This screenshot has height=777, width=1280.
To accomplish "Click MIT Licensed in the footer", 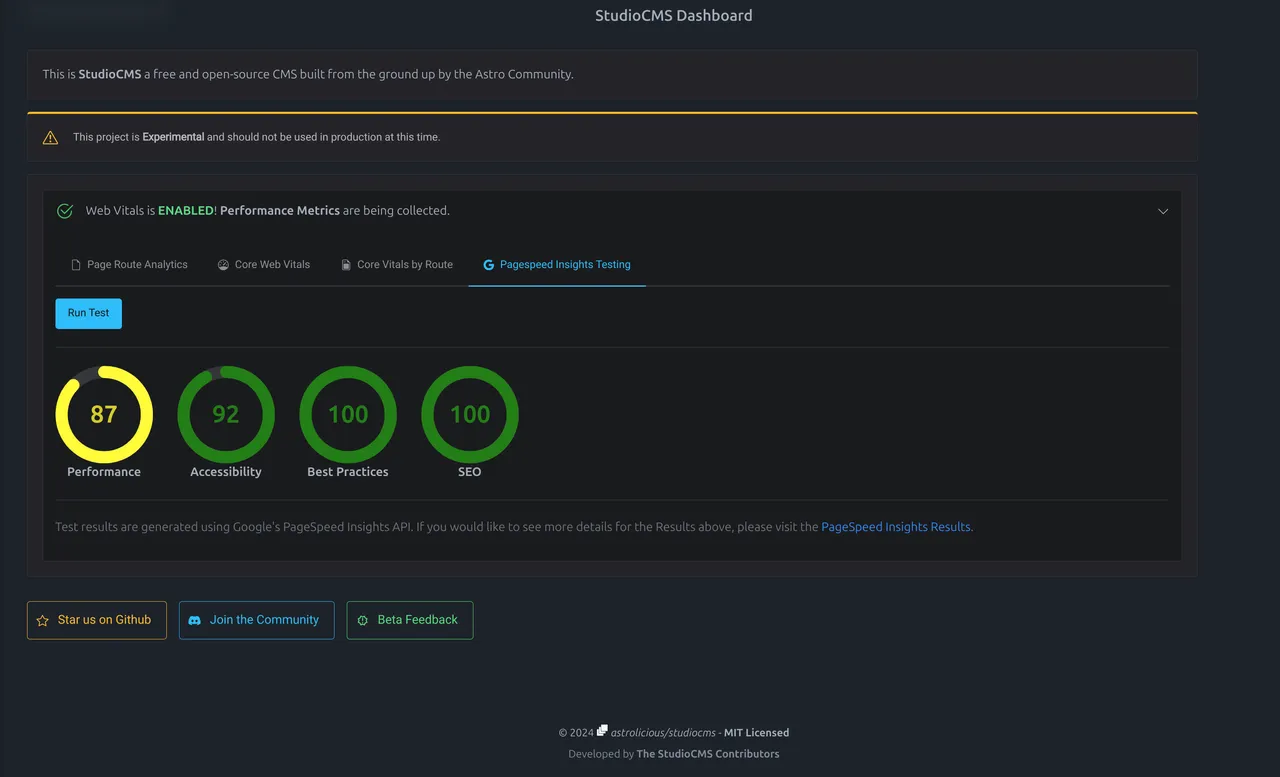I will [756, 733].
